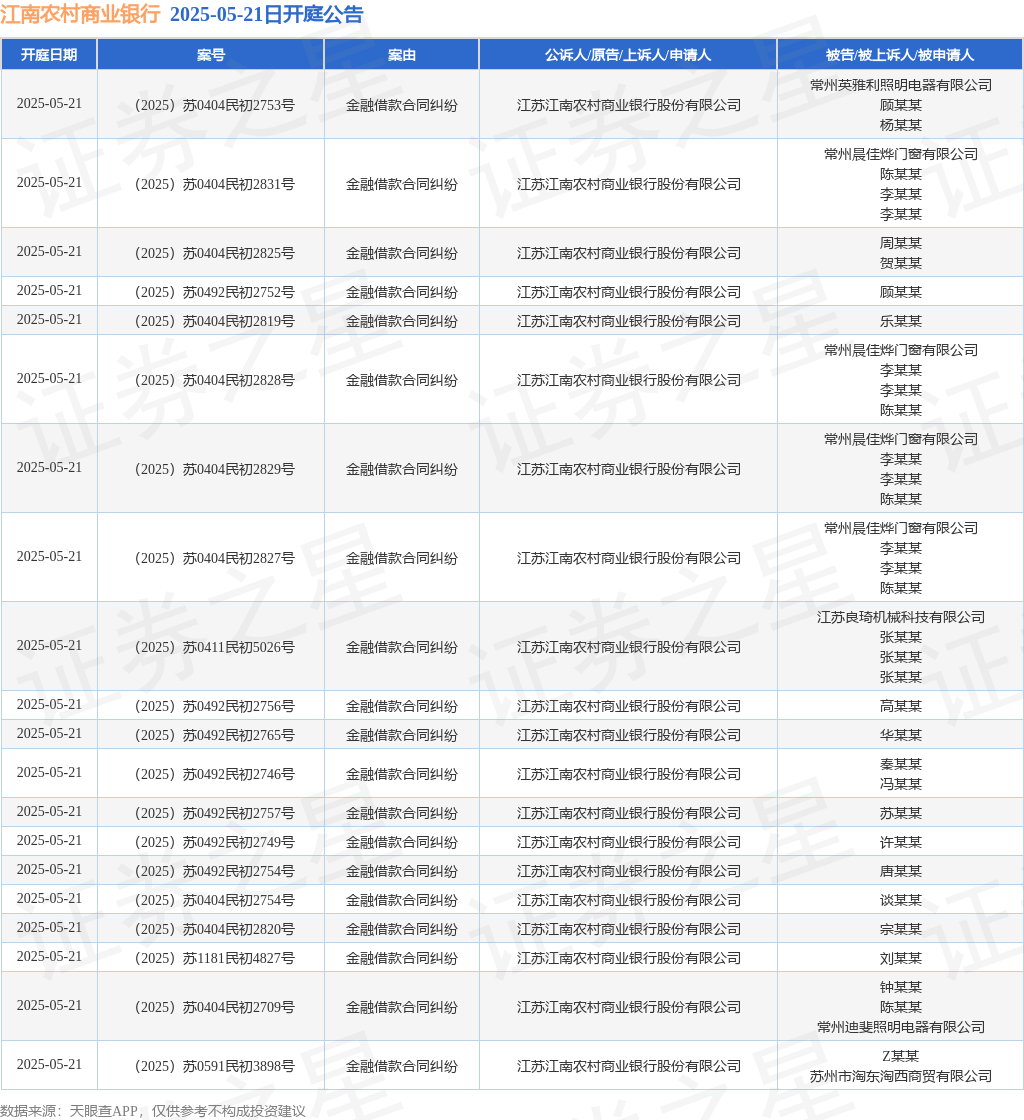Select case number (2025)苏0591民初3898号
This screenshot has width=1024, height=1120.
tap(214, 1066)
